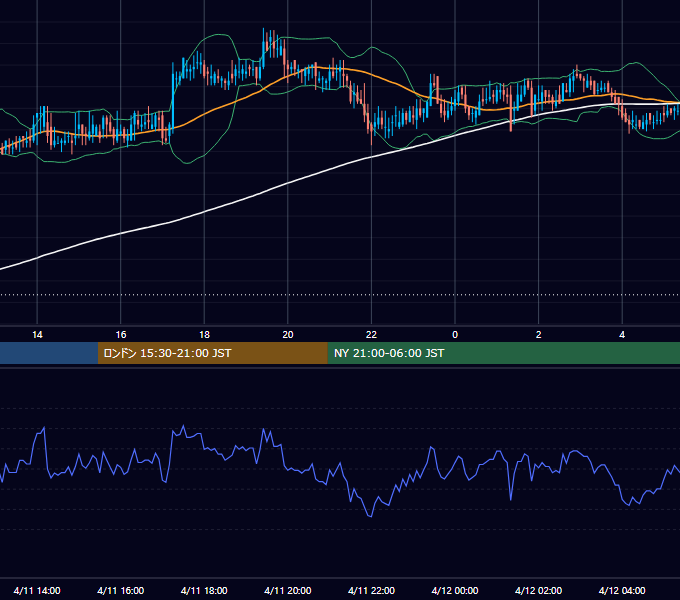Click the 20 hour label on chart axis
The image size is (680, 600).
[x=288, y=335]
